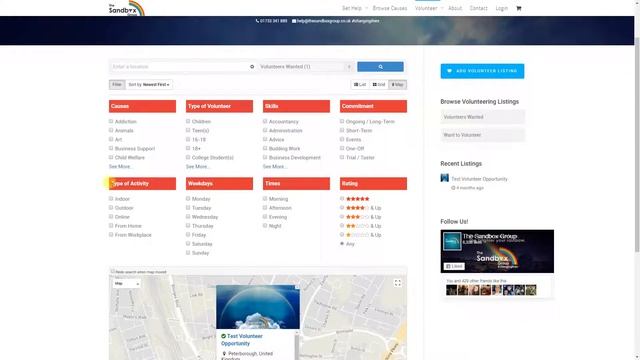Tick the Children volunteer type checkbox

pyautogui.click(x=188, y=121)
